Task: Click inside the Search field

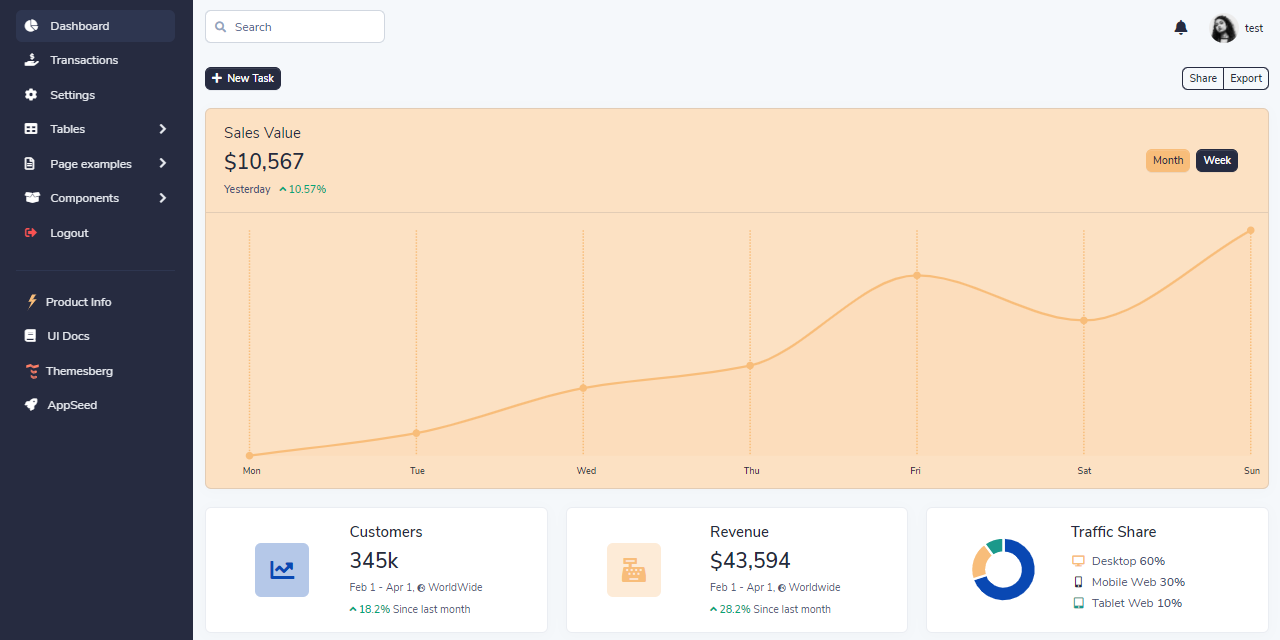Action: (294, 26)
